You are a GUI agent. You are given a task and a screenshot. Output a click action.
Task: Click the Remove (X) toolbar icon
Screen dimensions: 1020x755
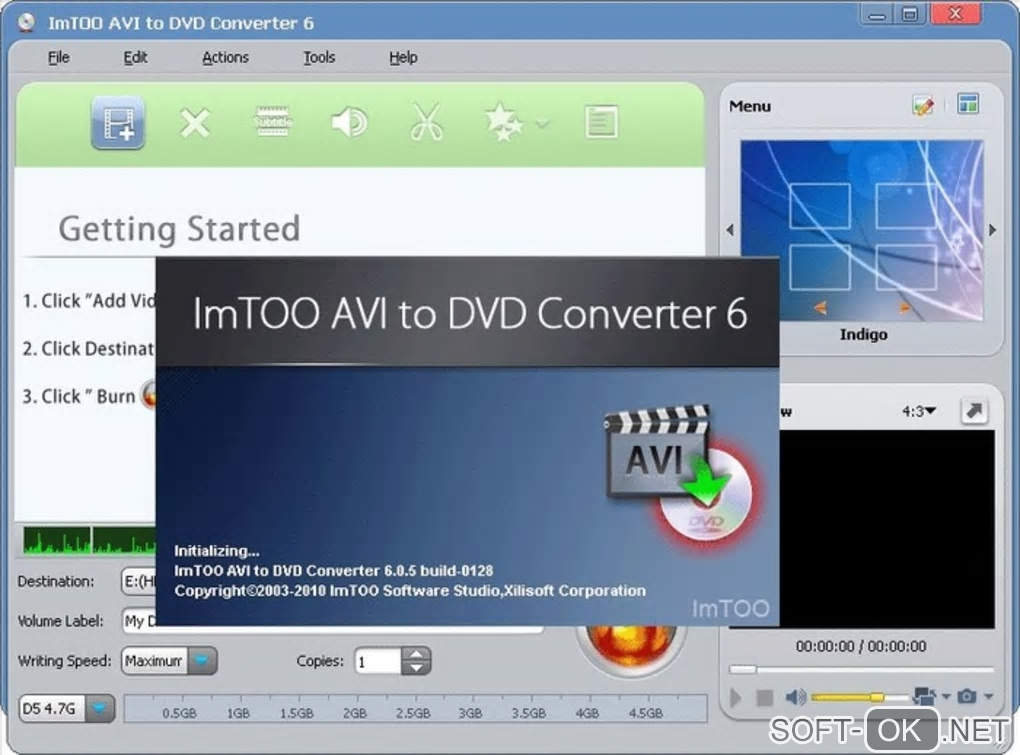[x=195, y=123]
